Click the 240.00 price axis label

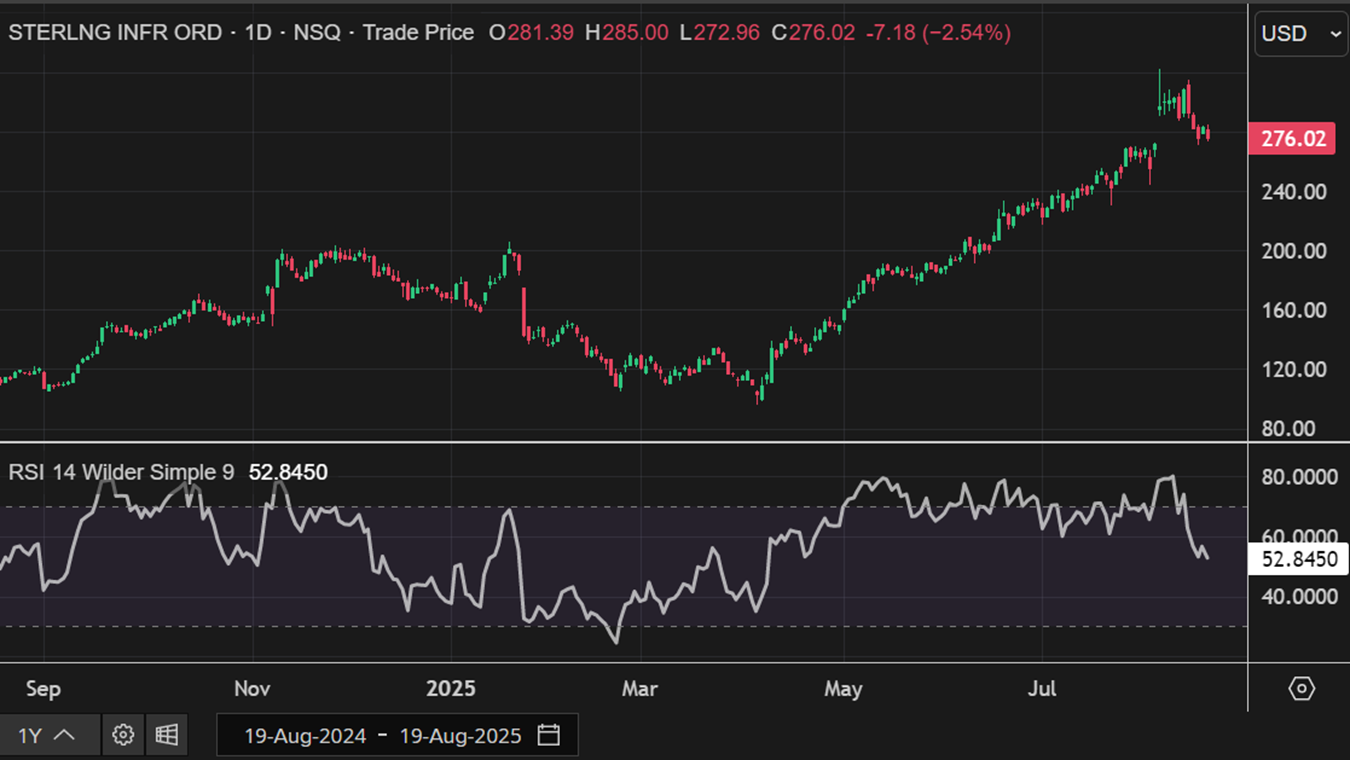1294,191
